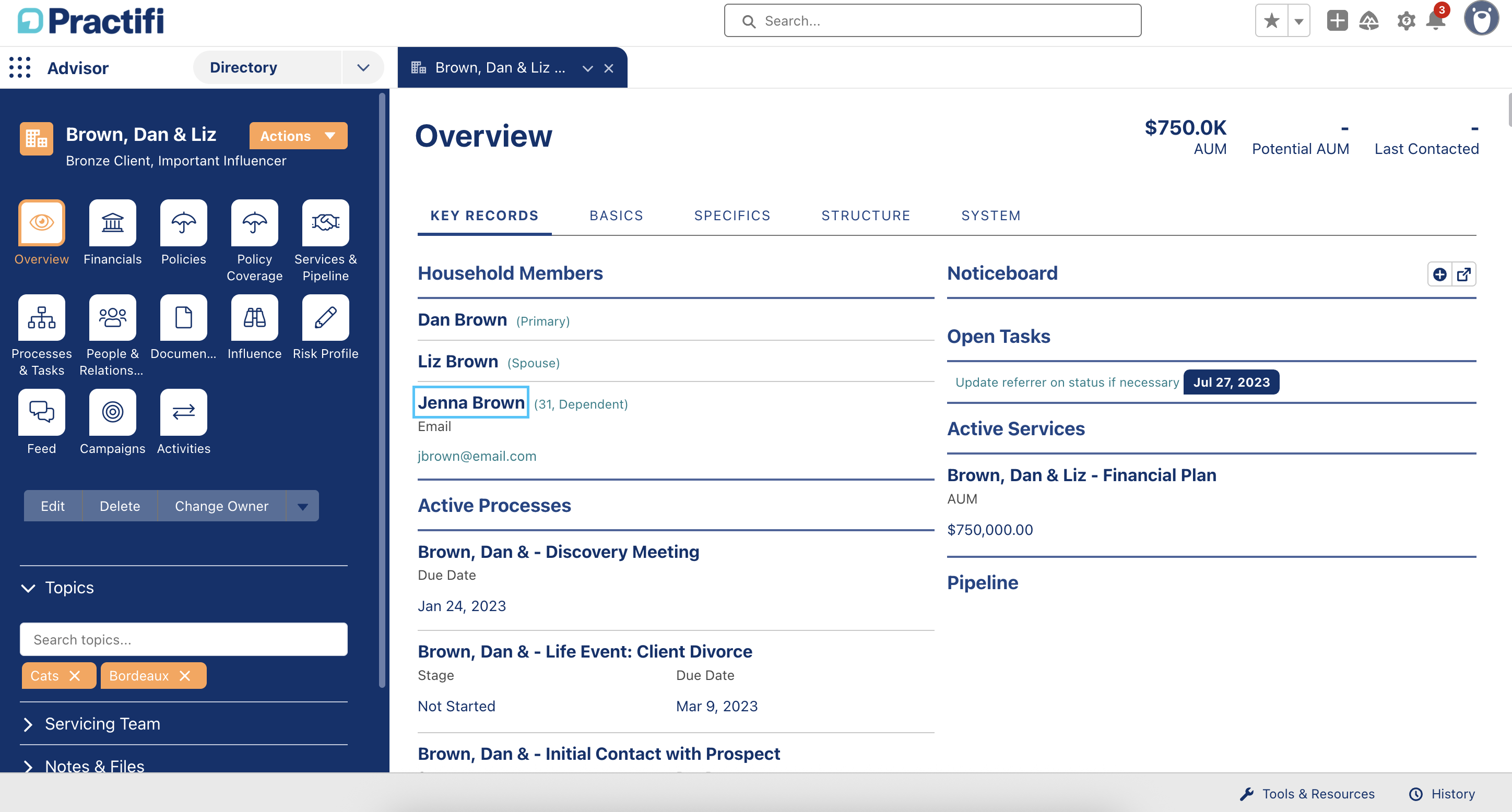Open Initial Contact with Prospect process
1512x812 pixels.
tap(599, 754)
